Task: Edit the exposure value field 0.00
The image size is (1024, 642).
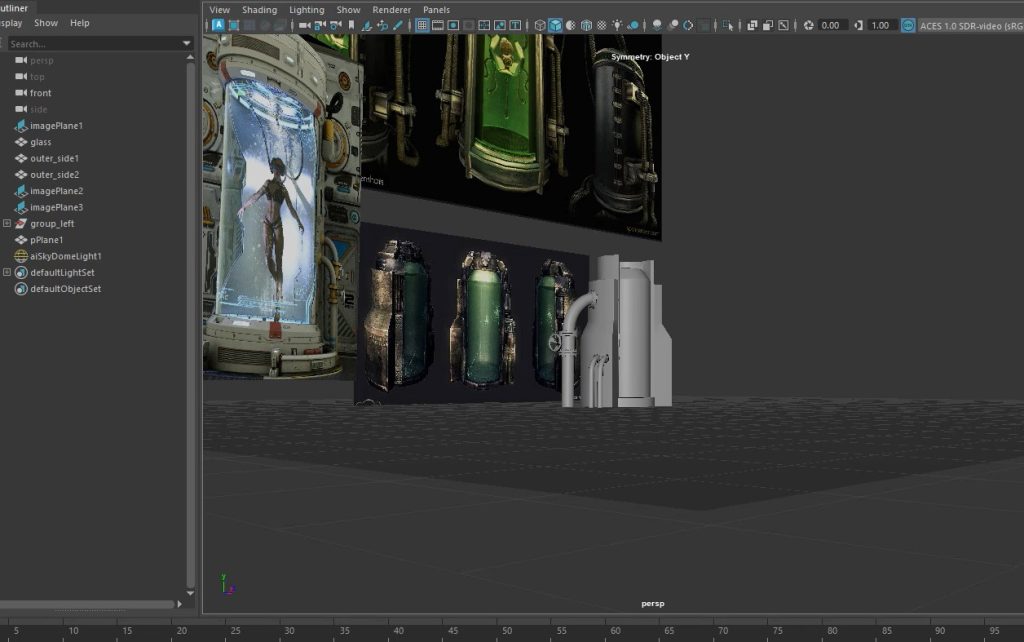Action: 833,25
